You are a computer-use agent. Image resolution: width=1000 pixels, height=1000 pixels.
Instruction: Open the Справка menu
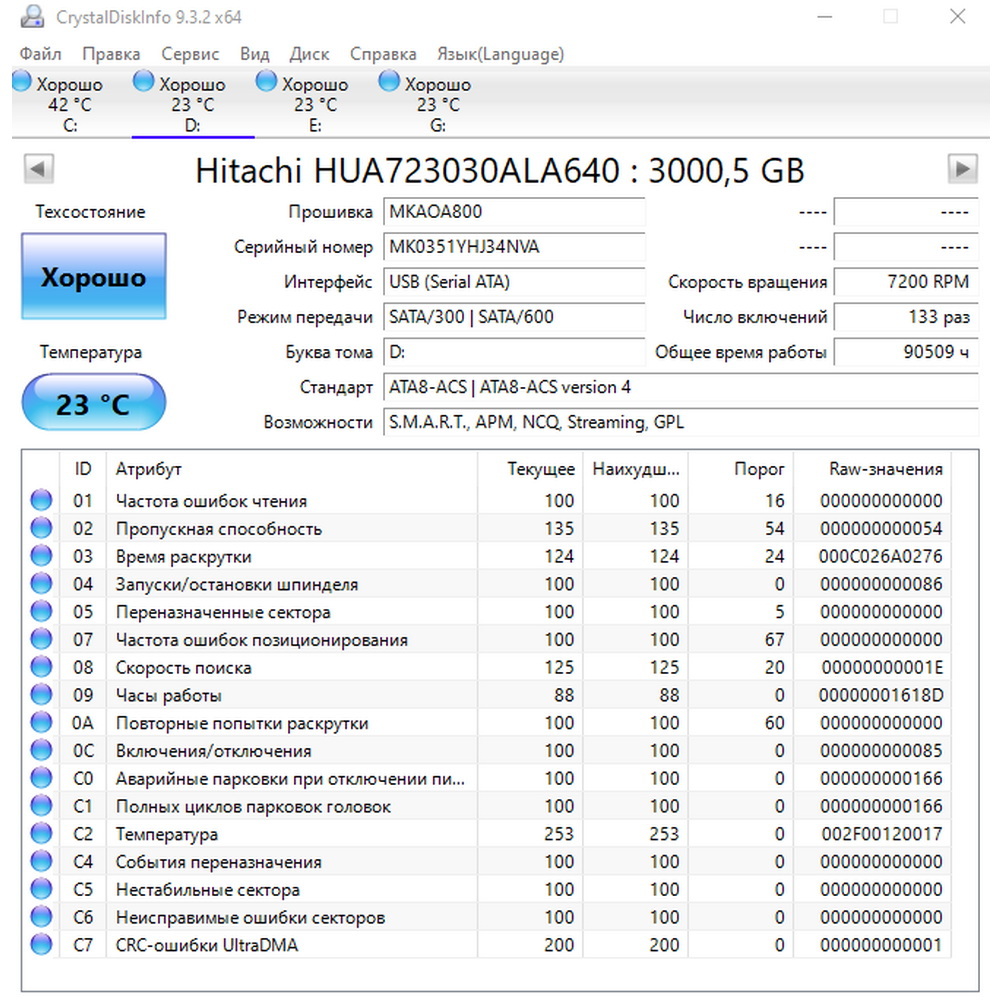[x=383, y=54]
